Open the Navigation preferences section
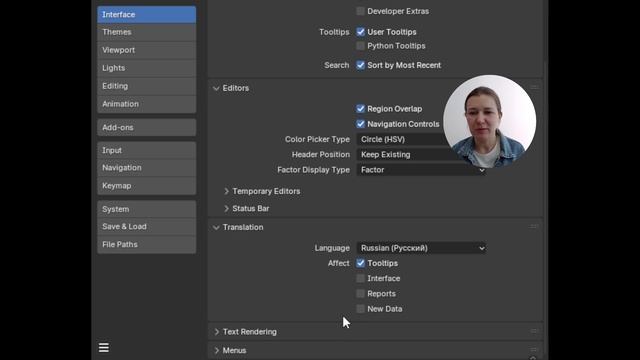 pyautogui.click(x=147, y=168)
